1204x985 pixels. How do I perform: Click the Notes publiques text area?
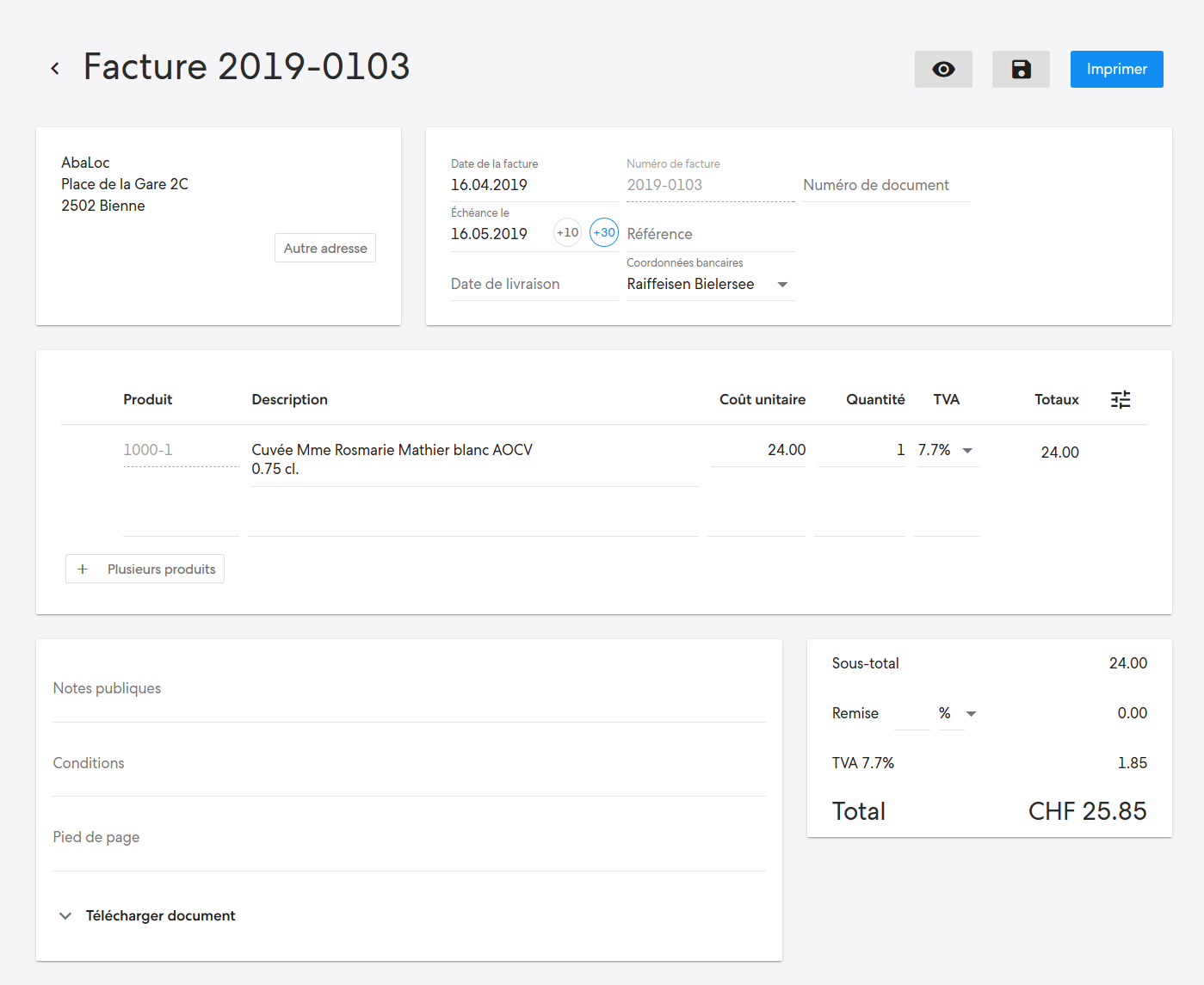(409, 689)
